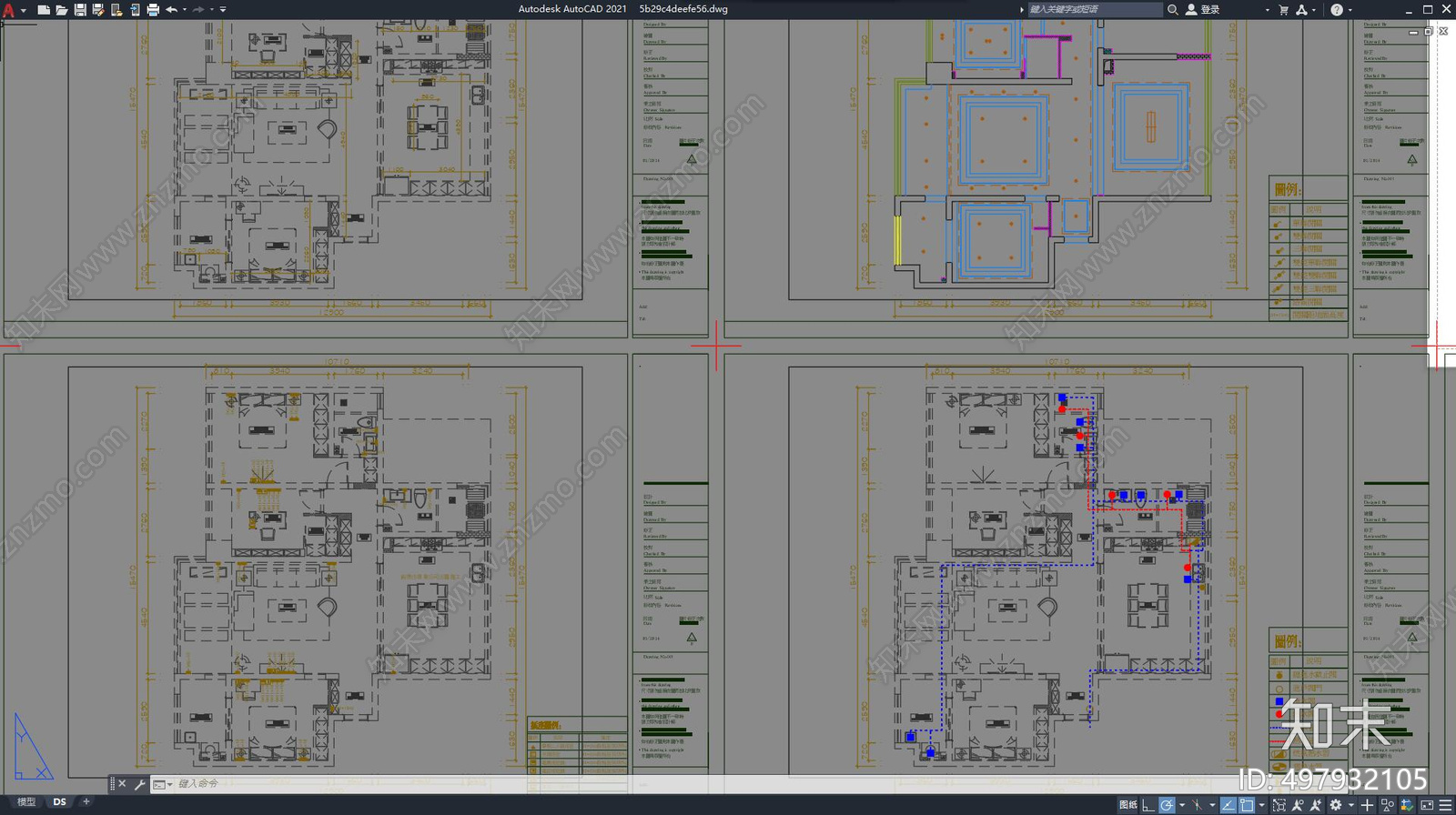Click the annotation monitor plus icon
This screenshot has width=1456, height=815.
point(1367,805)
